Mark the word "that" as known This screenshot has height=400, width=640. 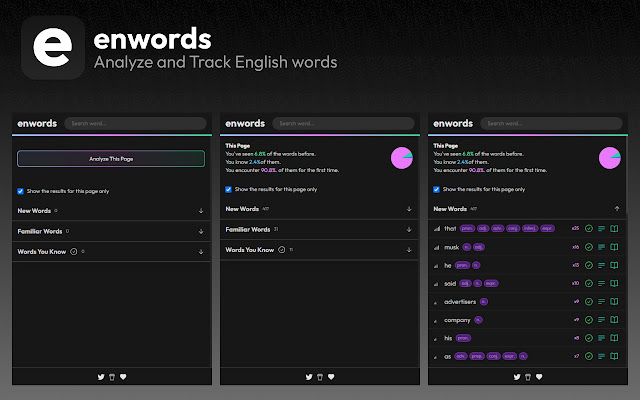[x=589, y=228]
